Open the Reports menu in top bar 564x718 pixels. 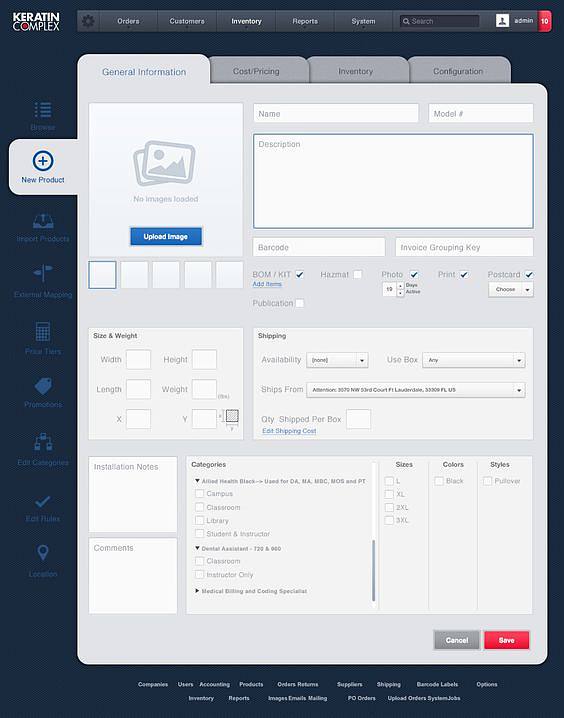click(x=305, y=21)
